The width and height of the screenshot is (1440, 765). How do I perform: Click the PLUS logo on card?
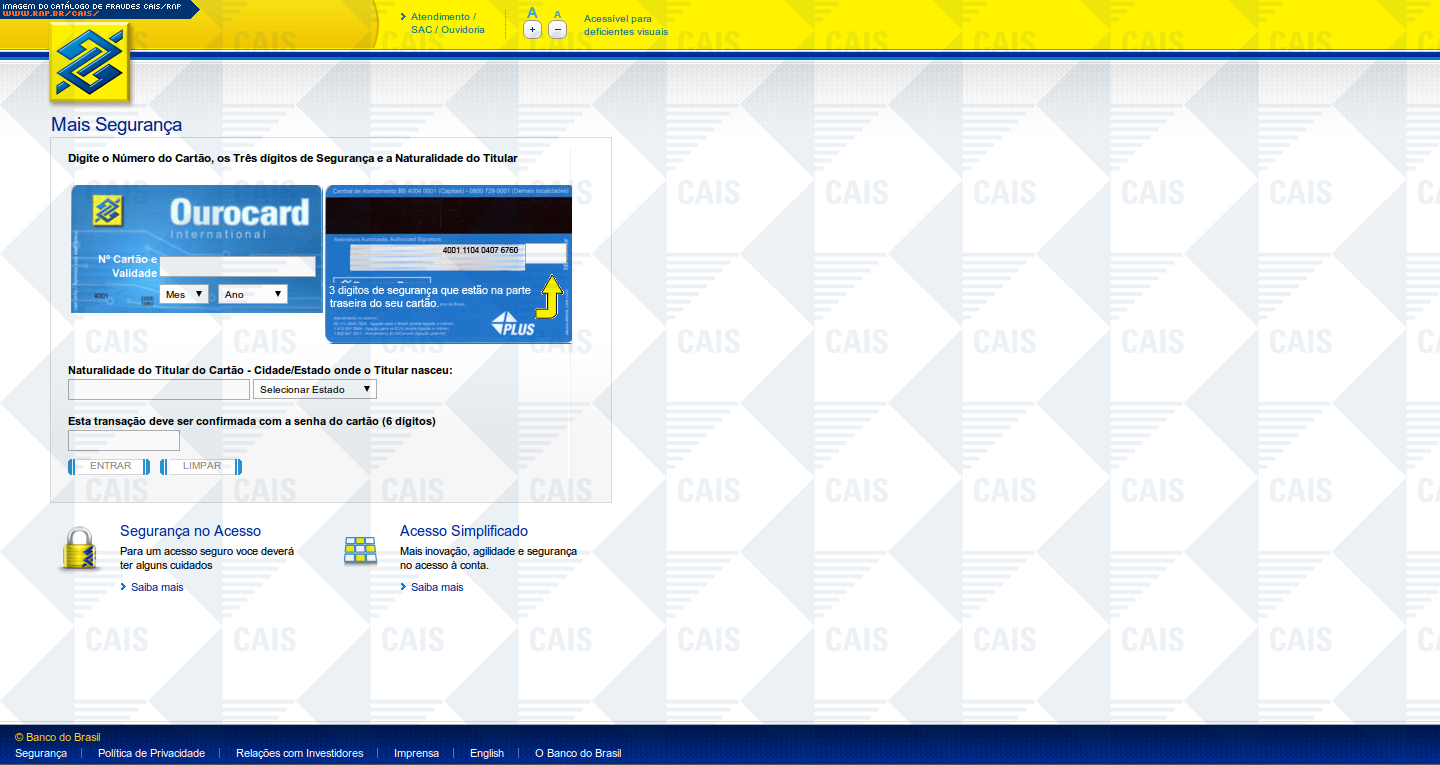513,324
